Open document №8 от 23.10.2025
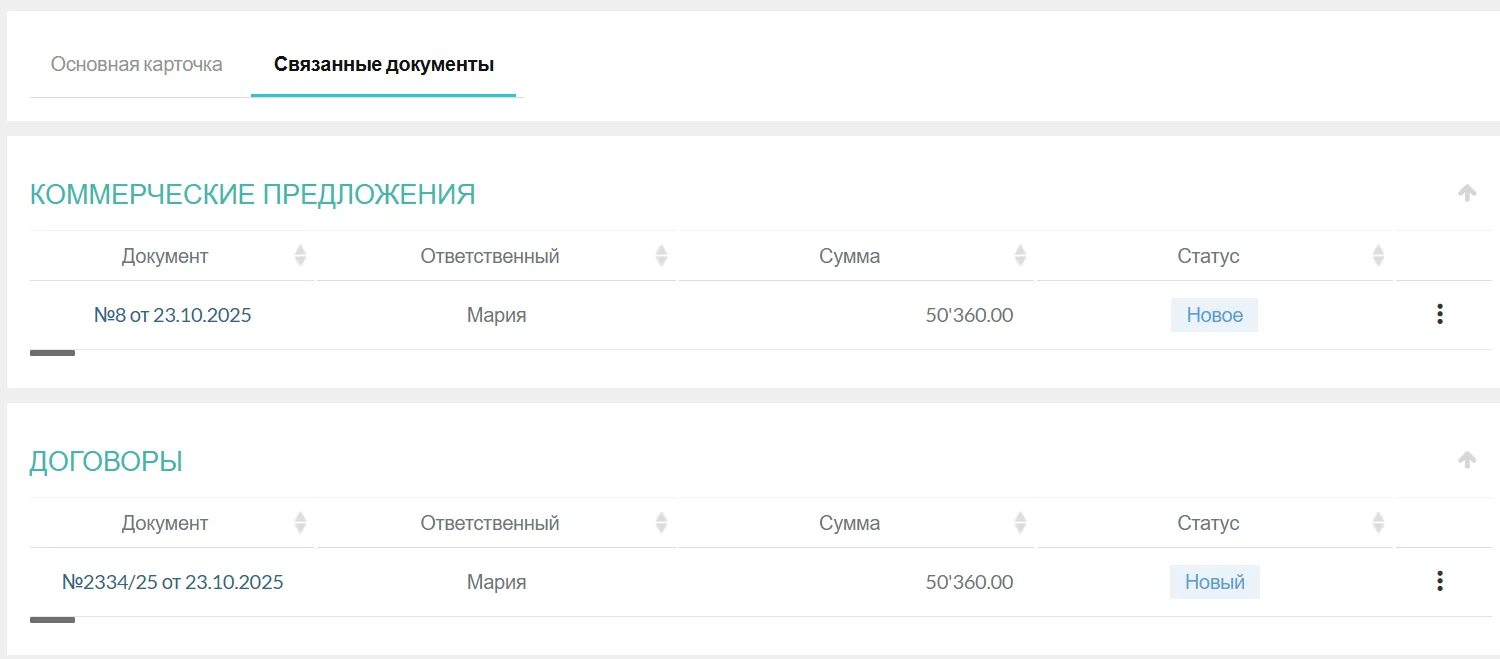This screenshot has width=1500, height=659. click(x=172, y=315)
